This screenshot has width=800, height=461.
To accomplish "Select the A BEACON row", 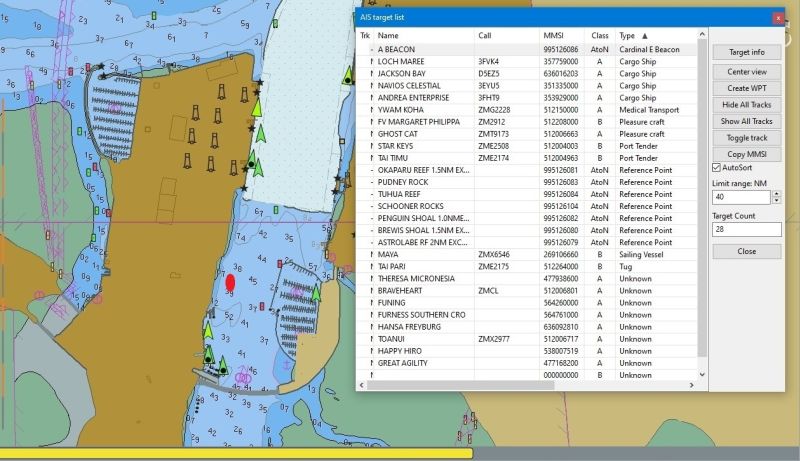I will click(x=527, y=49).
